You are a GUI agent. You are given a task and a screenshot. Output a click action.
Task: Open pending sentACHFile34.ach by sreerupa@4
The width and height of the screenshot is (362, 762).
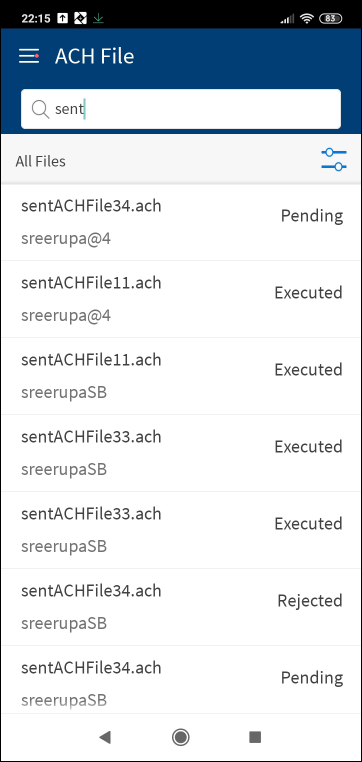[181, 223]
